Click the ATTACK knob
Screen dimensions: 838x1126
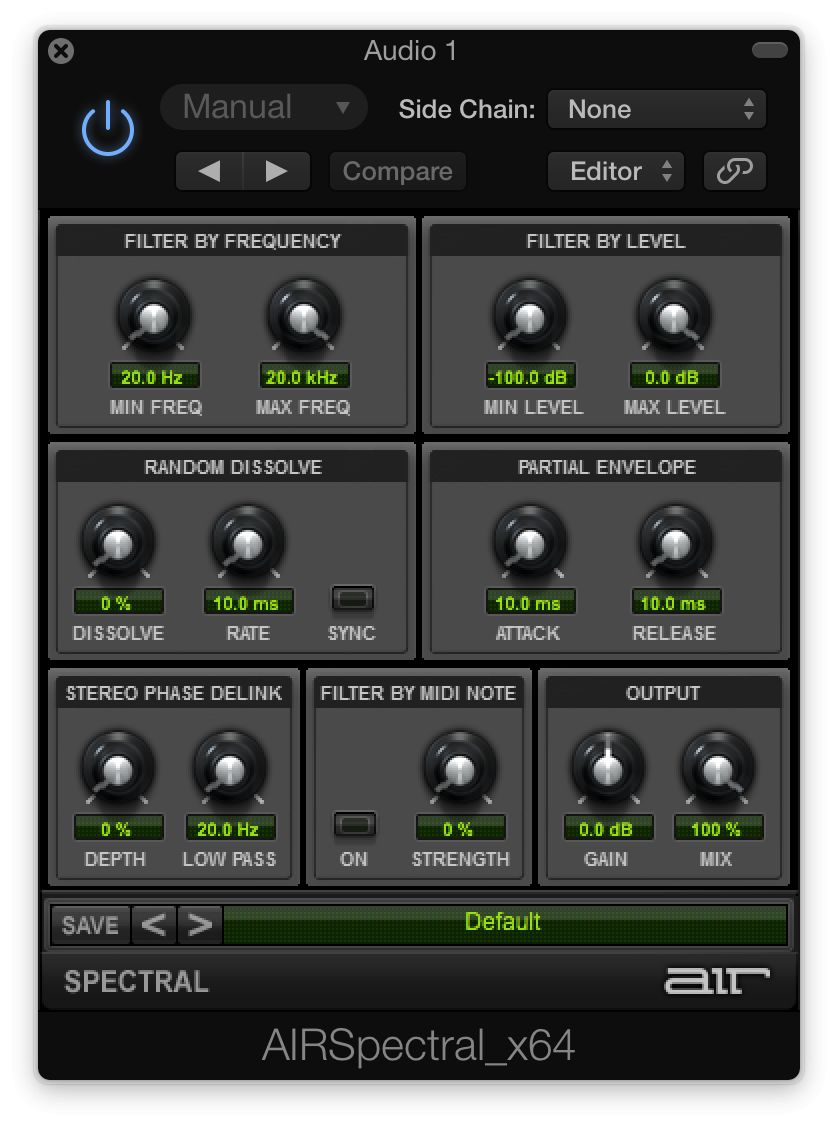530,542
